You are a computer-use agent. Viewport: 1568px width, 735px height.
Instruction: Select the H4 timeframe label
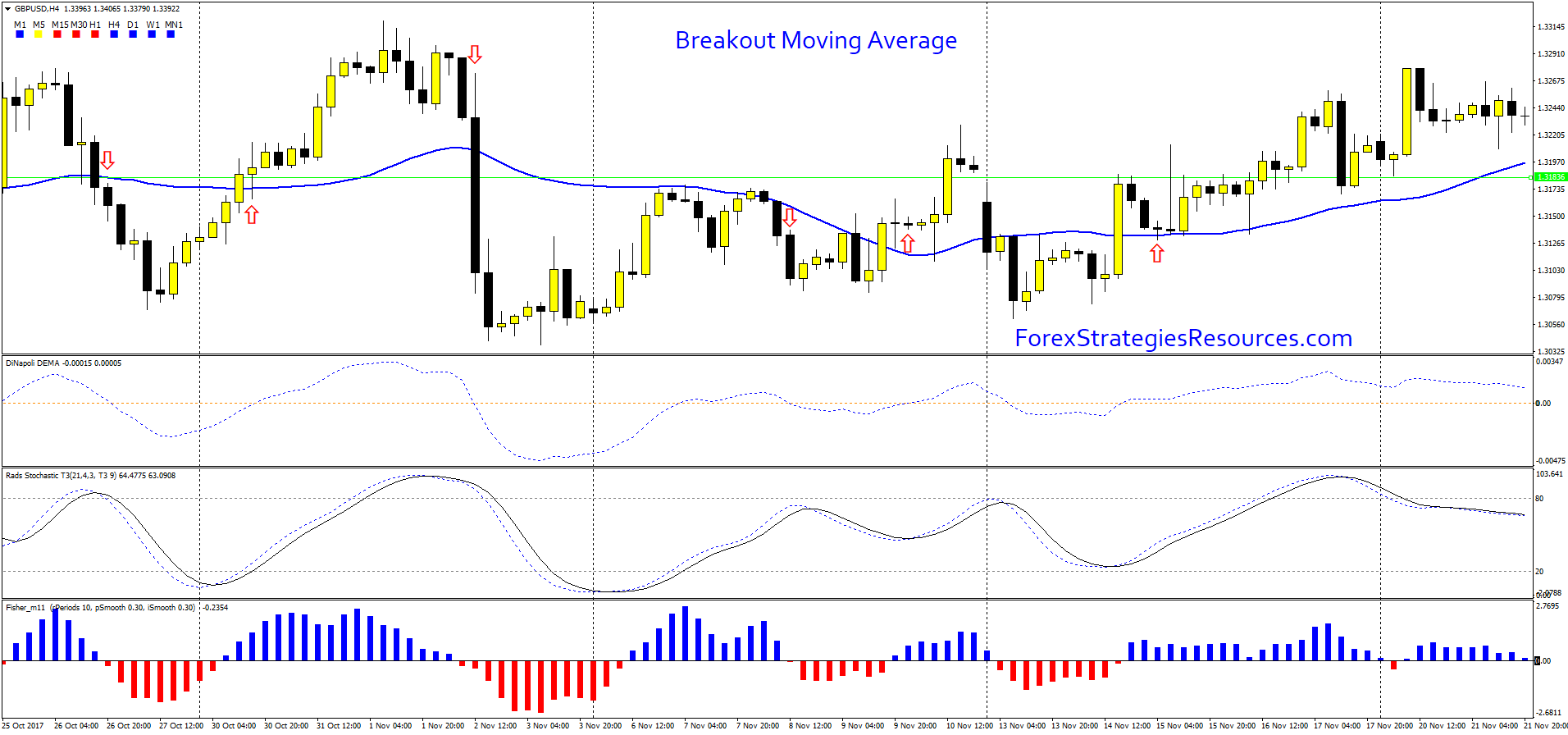[x=114, y=25]
